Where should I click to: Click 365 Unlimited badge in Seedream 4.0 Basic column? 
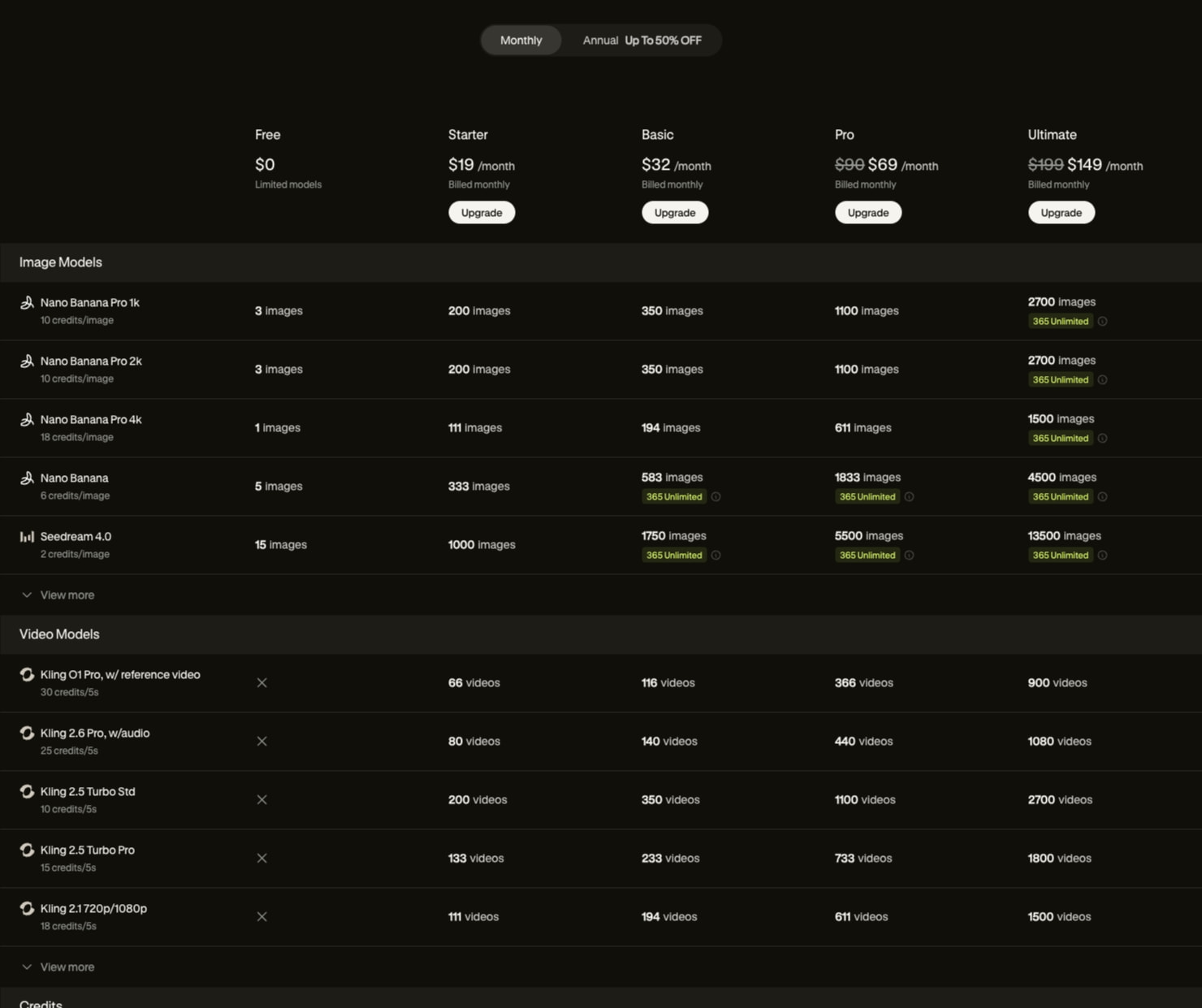click(x=673, y=556)
